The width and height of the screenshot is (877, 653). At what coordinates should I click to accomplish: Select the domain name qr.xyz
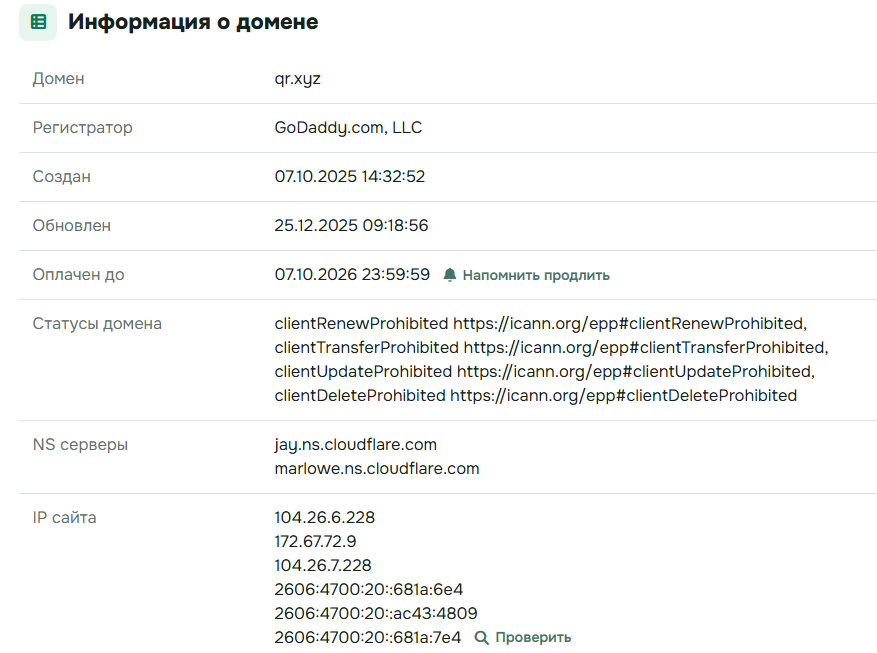[298, 79]
